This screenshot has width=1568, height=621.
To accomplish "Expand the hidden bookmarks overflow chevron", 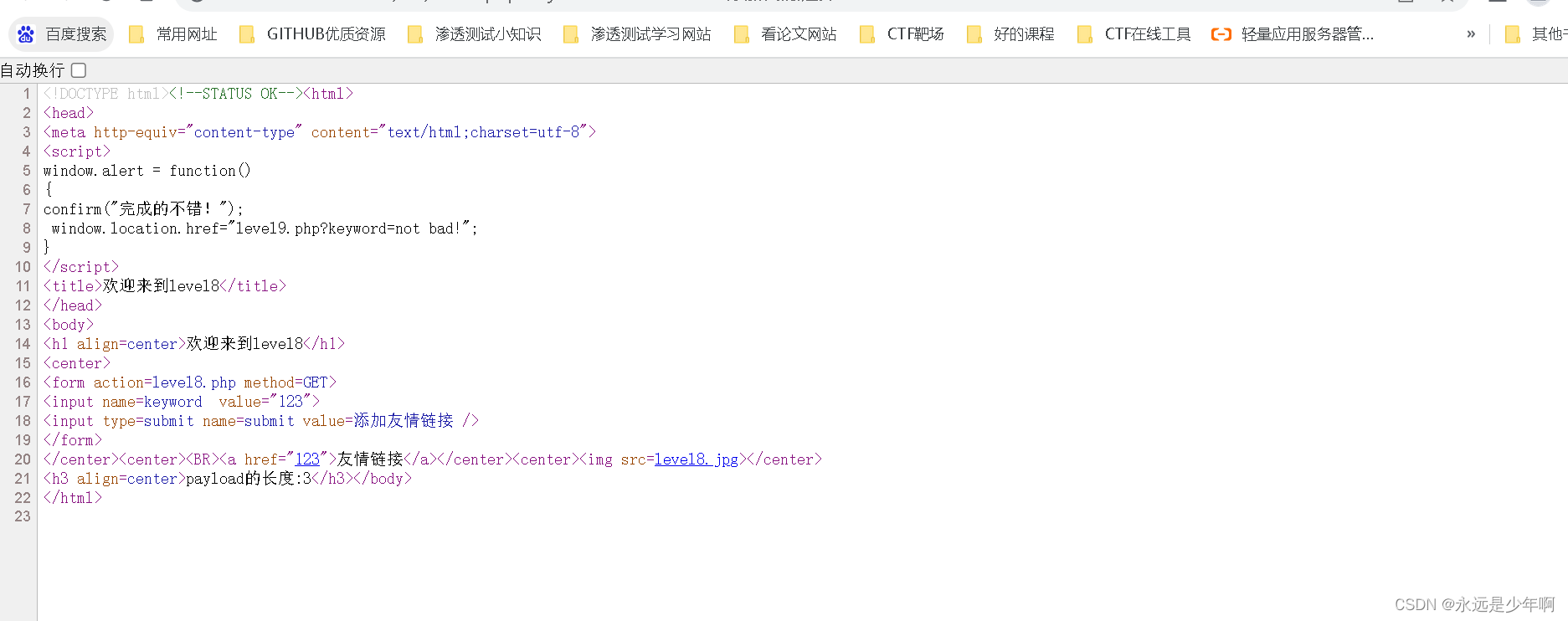I will pos(1471,34).
